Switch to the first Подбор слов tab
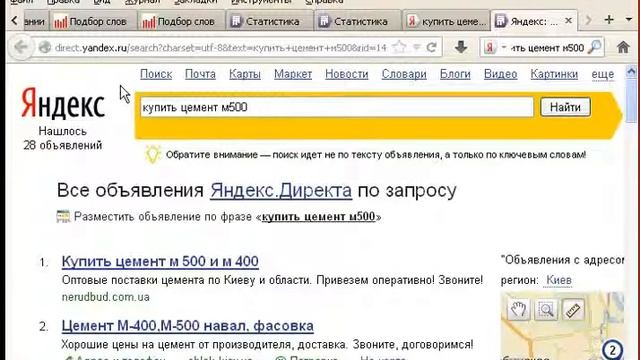This screenshot has height=360, width=640. click(93, 21)
